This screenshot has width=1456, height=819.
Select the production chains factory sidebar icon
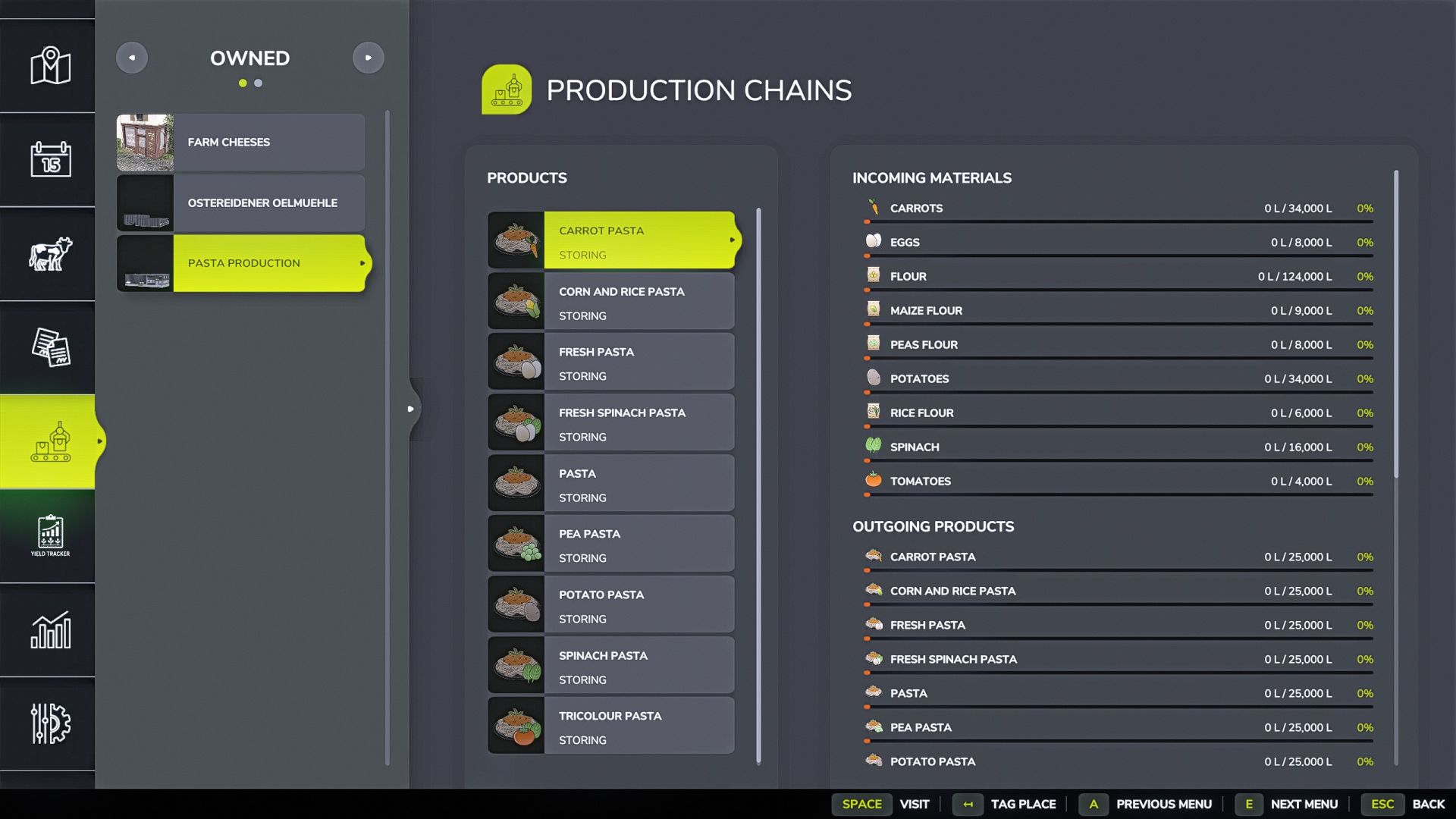pyautogui.click(x=50, y=441)
